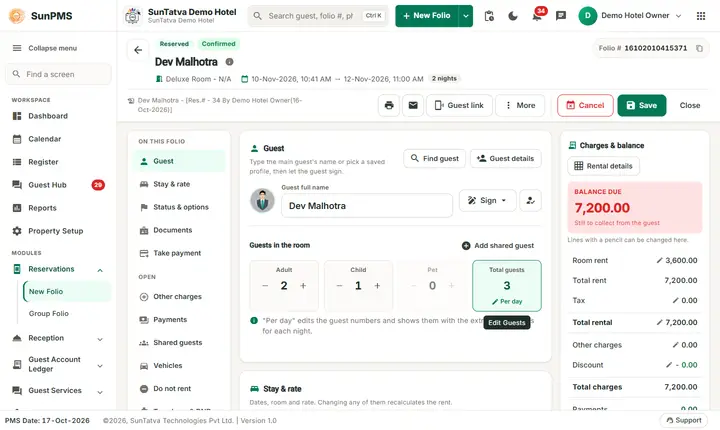
Task: Open the New Folio dropdown arrow
Action: click(466, 16)
